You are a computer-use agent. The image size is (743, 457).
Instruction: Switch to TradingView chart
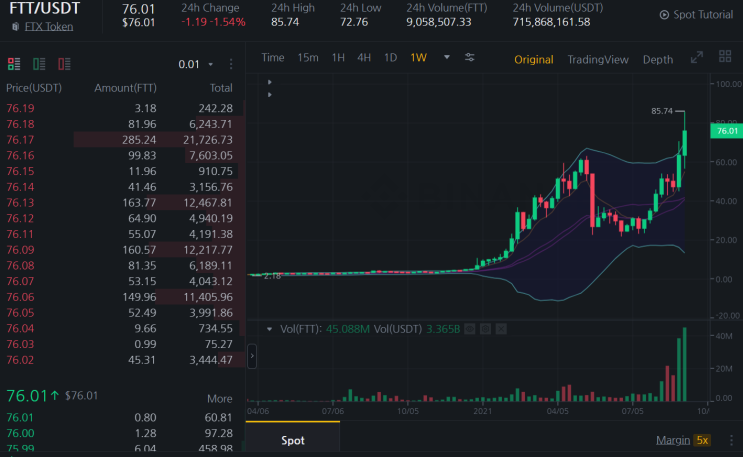tap(598, 60)
